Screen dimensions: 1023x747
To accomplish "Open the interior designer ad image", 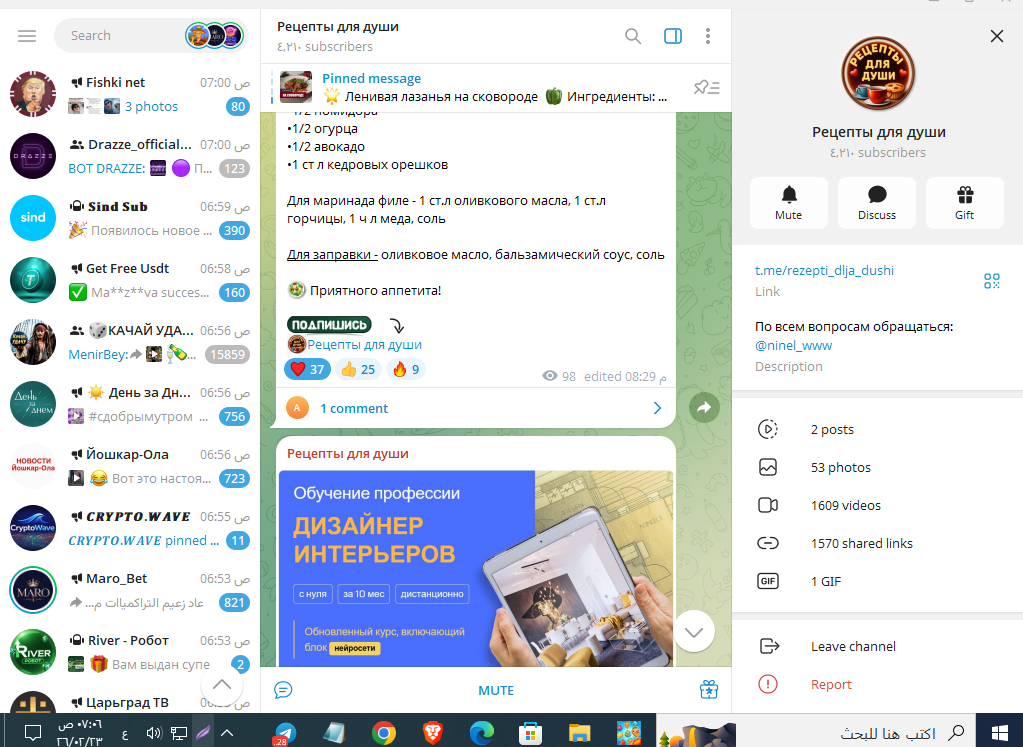I will click(x=476, y=568).
